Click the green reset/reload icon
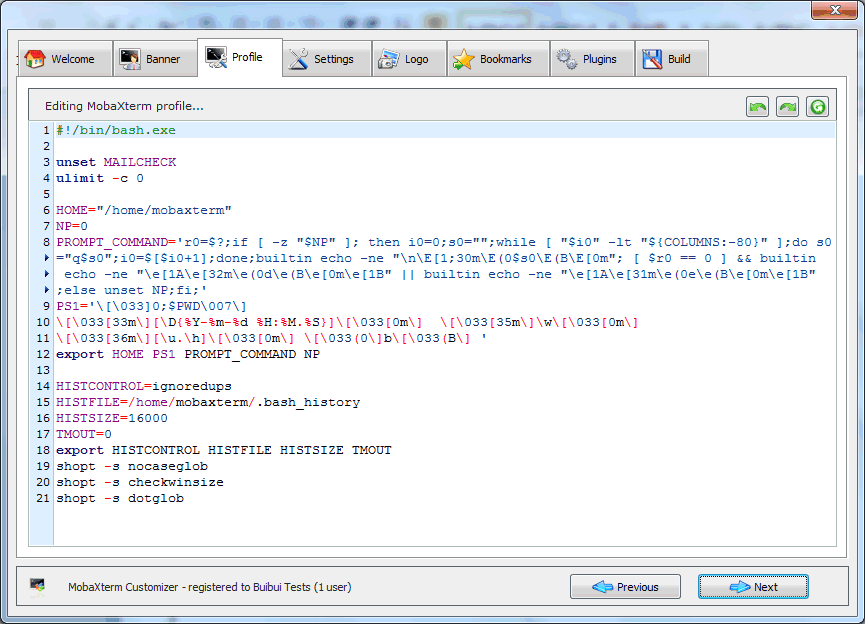 pyautogui.click(x=818, y=106)
